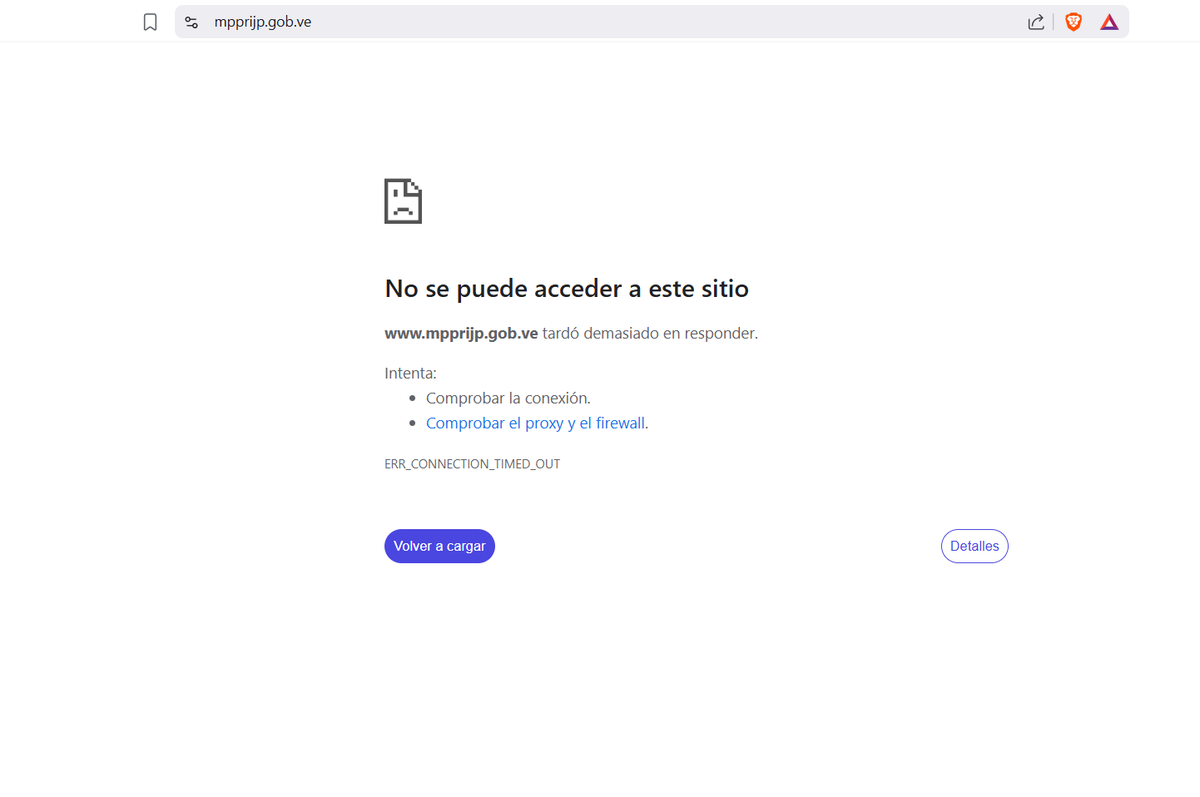Click the heading No se puede acceder a este sitio
Viewport: 1200px width, 797px height.
[x=567, y=289]
